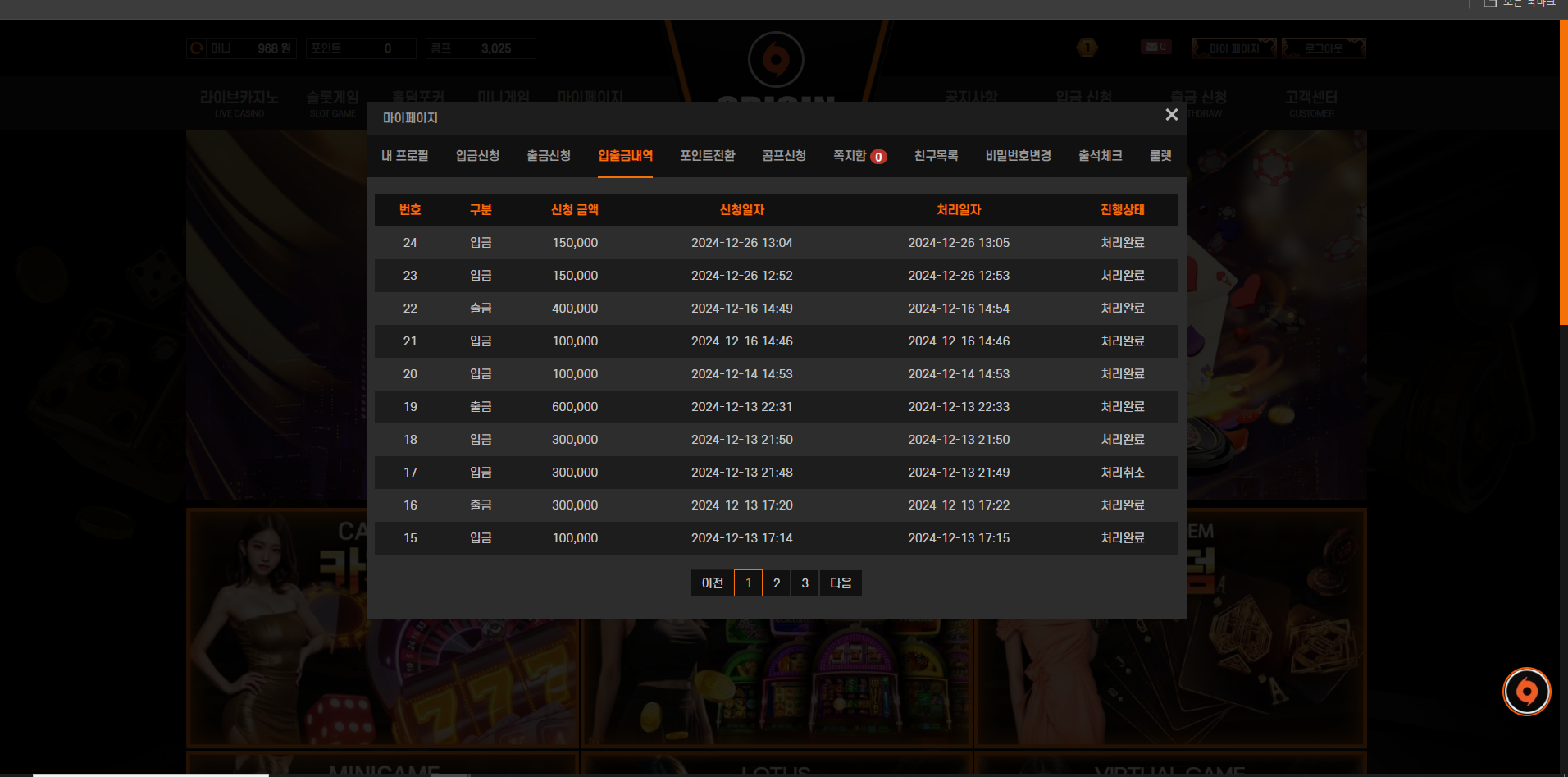Image resolution: width=1568 pixels, height=777 pixels.
Task: Click 출금 type in row 22
Action: pos(481,308)
